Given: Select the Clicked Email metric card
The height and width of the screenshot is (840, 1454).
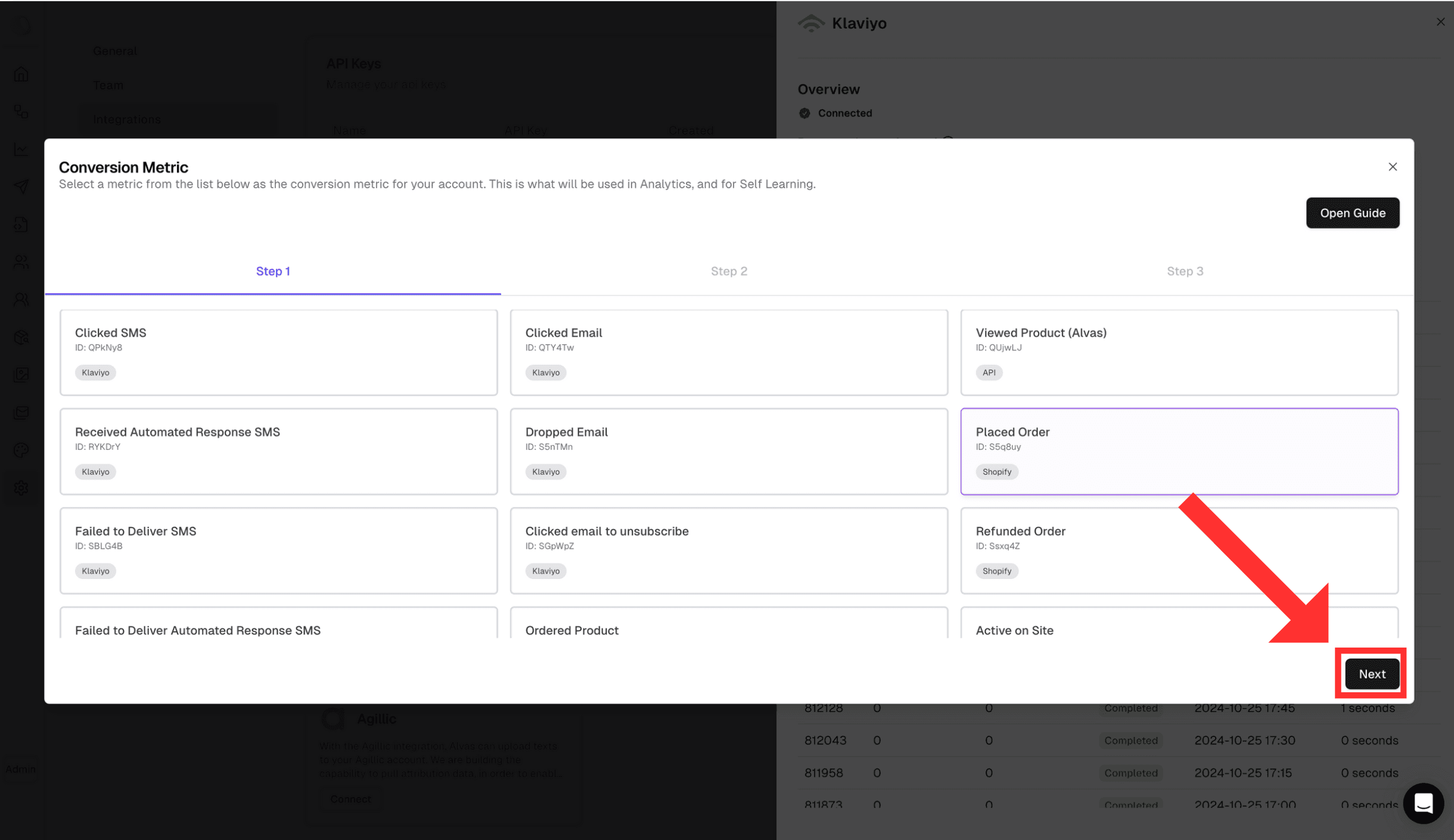Looking at the screenshot, I should pyautogui.click(x=729, y=352).
